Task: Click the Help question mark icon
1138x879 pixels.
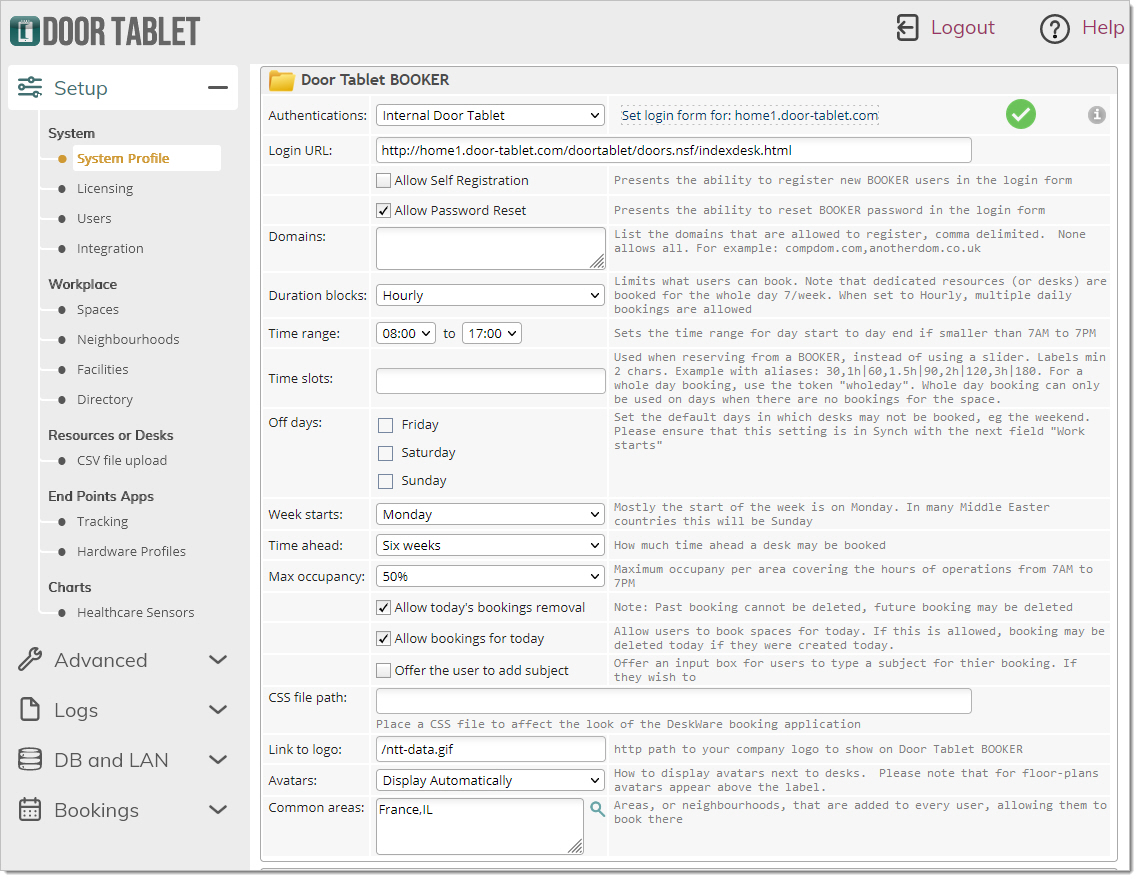Action: tap(1055, 29)
